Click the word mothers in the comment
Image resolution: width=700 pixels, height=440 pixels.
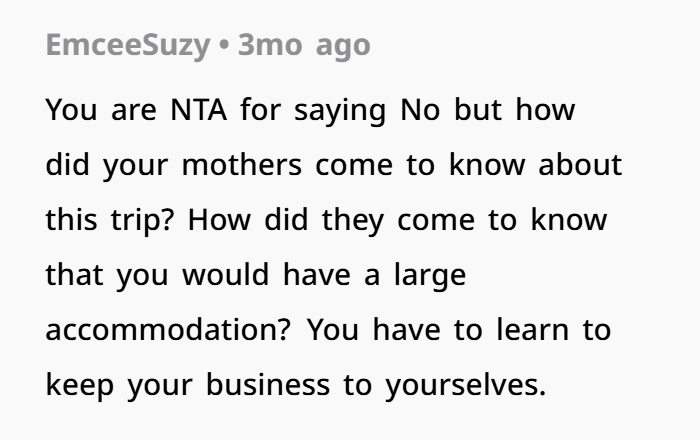click(x=242, y=165)
